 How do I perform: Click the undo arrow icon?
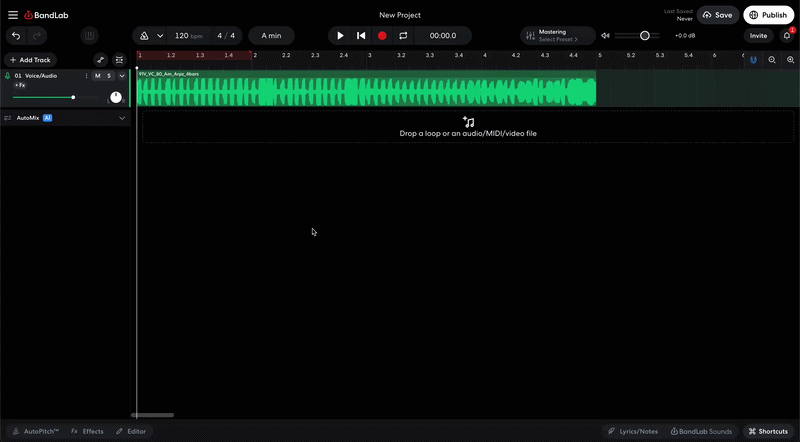point(16,36)
